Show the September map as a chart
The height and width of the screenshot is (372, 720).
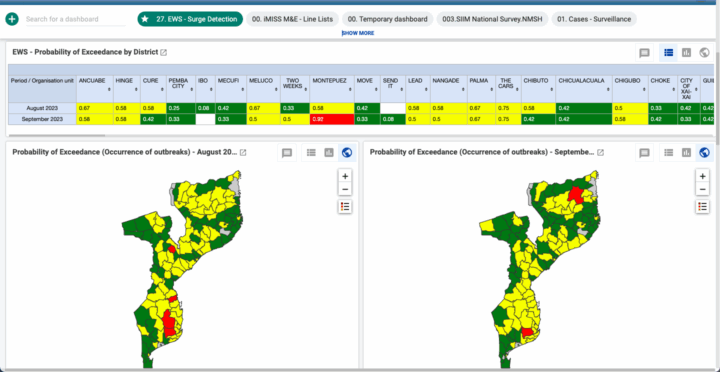[686, 152]
